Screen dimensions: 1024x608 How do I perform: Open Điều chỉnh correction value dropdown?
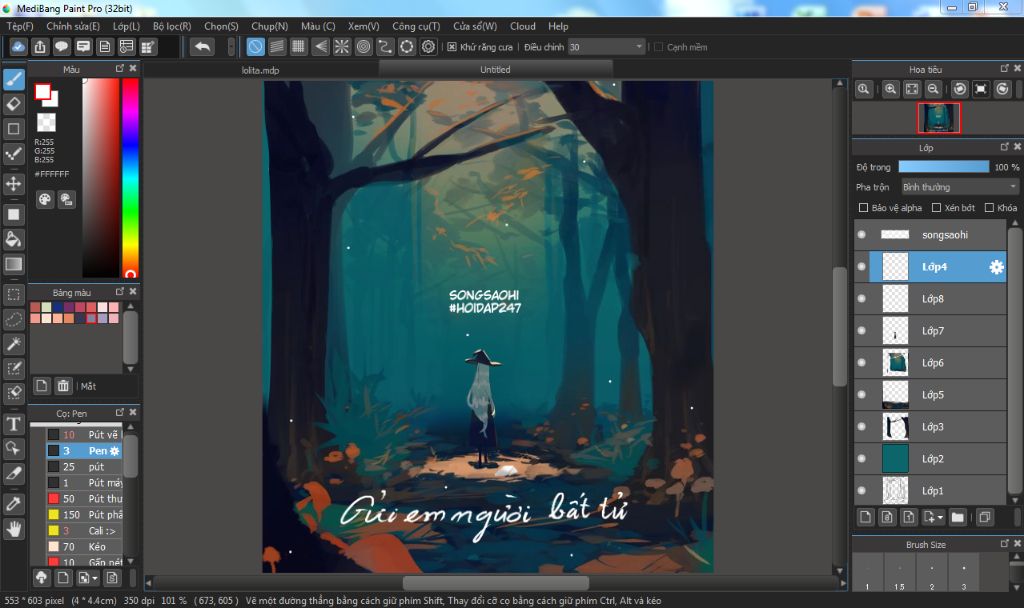pyautogui.click(x=606, y=47)
